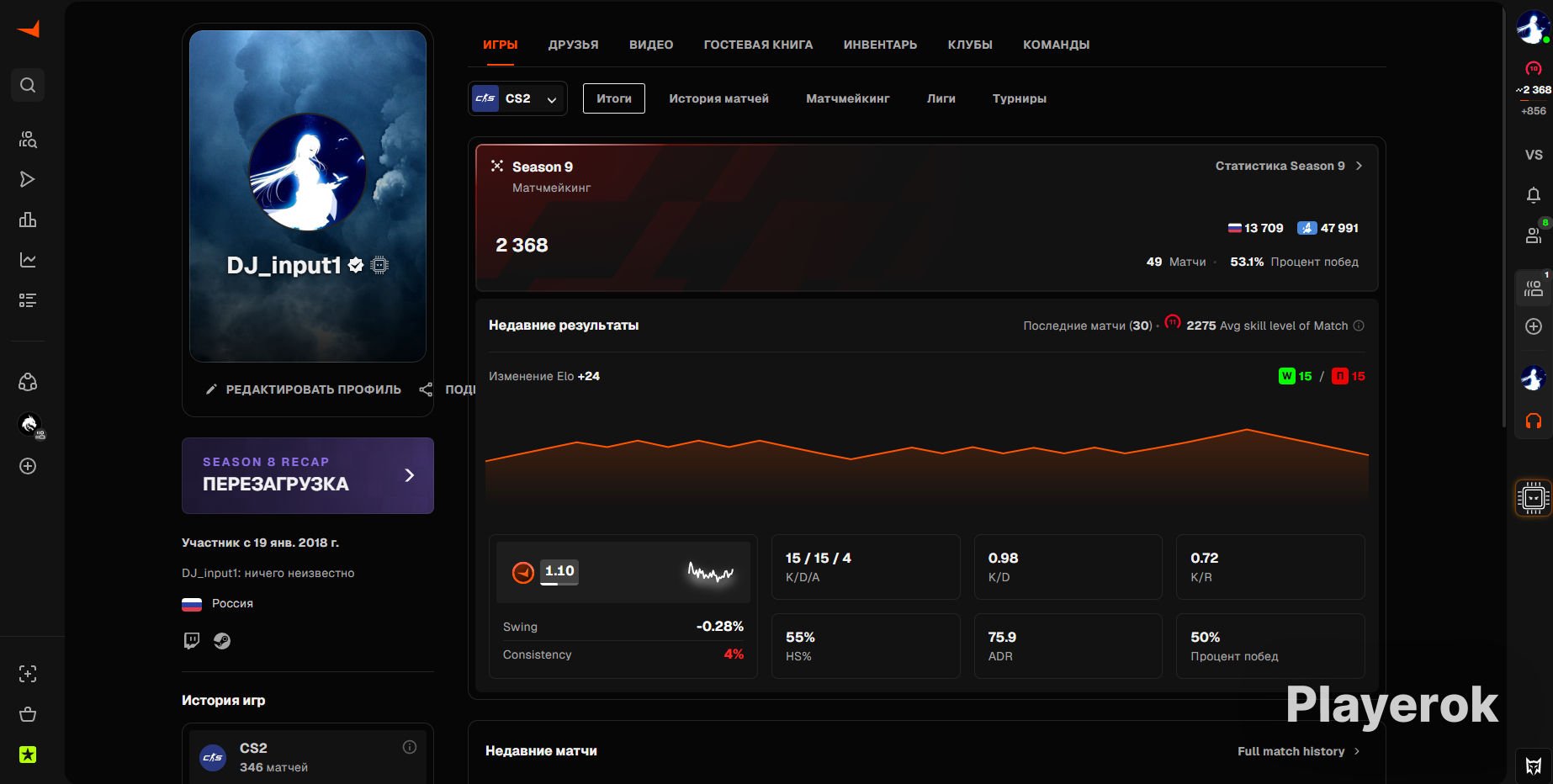The width and height of the screenshot is (1553, 784).
Task: Open the line-graph stats sidebar icon
Action: pos(28,260)
